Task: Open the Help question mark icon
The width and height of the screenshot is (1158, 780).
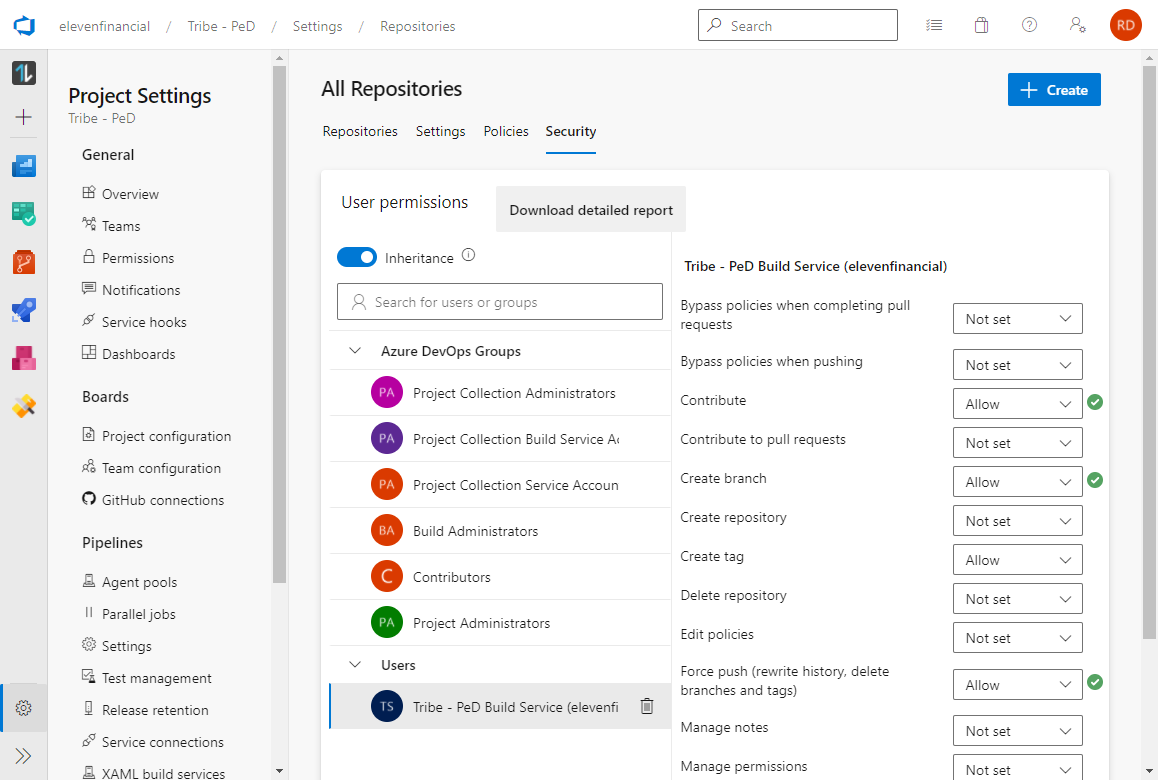Action: coord(1029,25)
